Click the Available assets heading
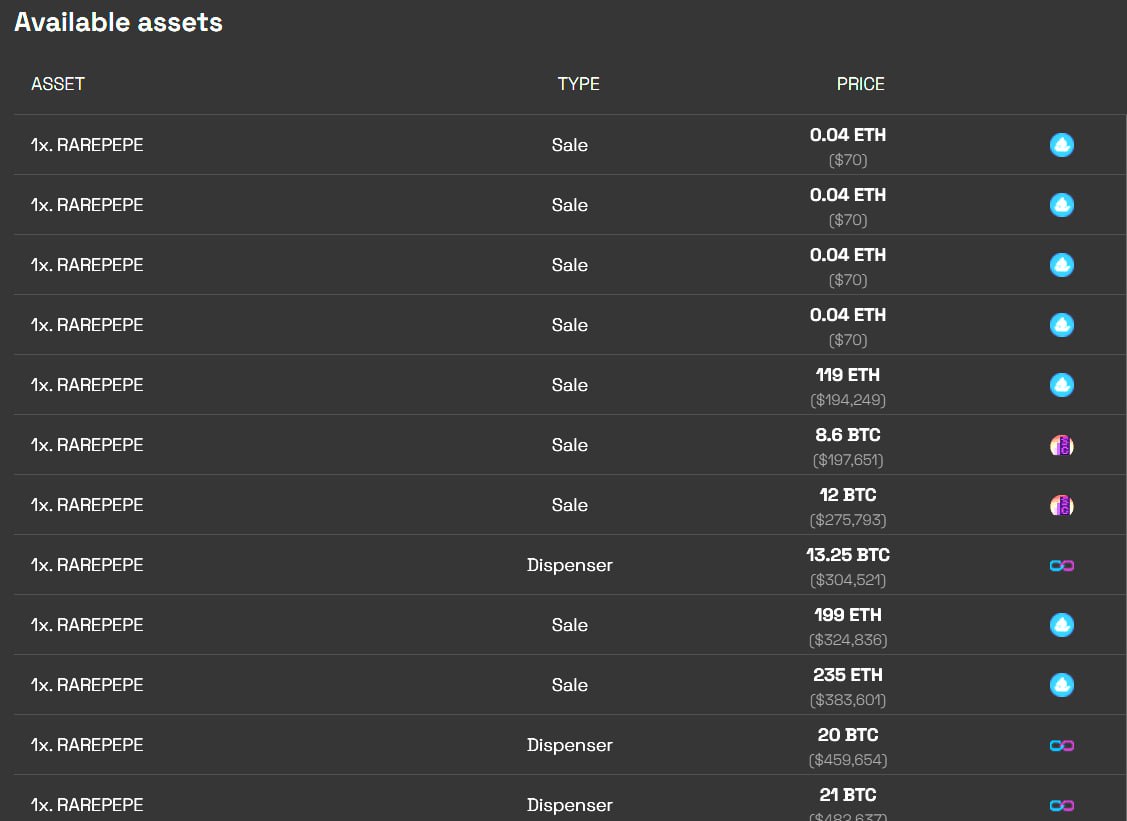The width and height of the screenshot is (1127, 821). [119, 22]
